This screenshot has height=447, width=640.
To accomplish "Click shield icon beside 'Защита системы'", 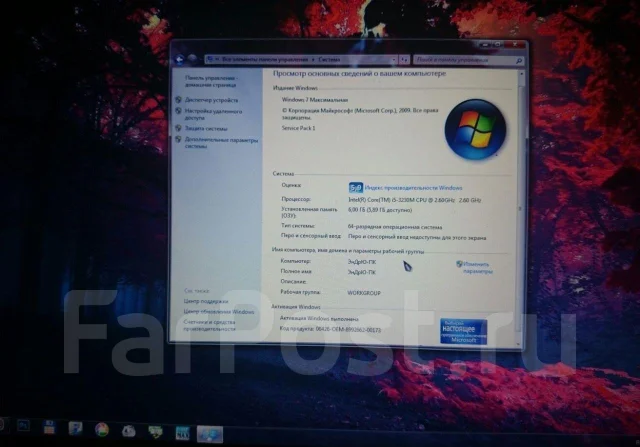I will 178,128.
